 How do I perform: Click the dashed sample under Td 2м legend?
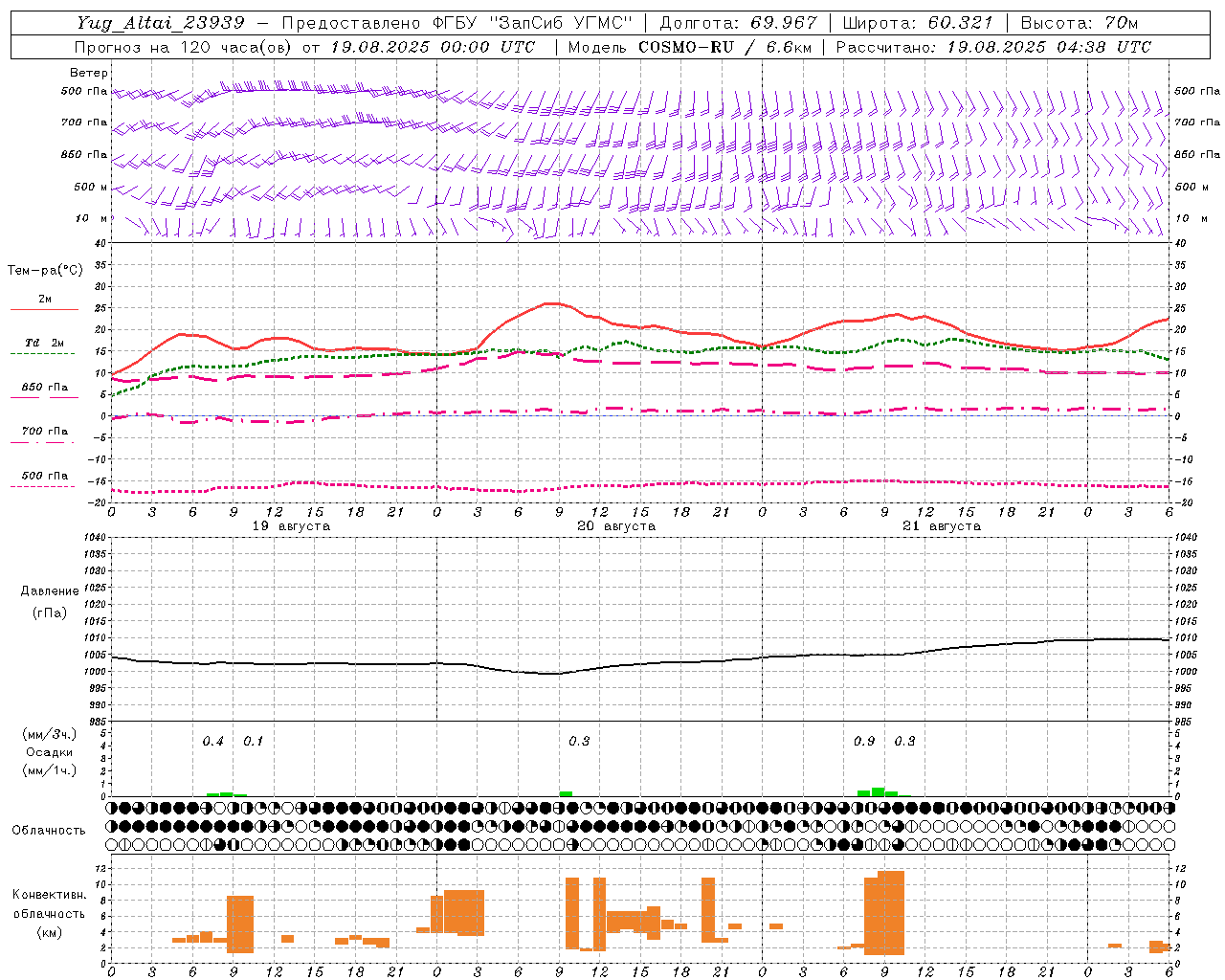pyautogui.click(x=43, y=354)
